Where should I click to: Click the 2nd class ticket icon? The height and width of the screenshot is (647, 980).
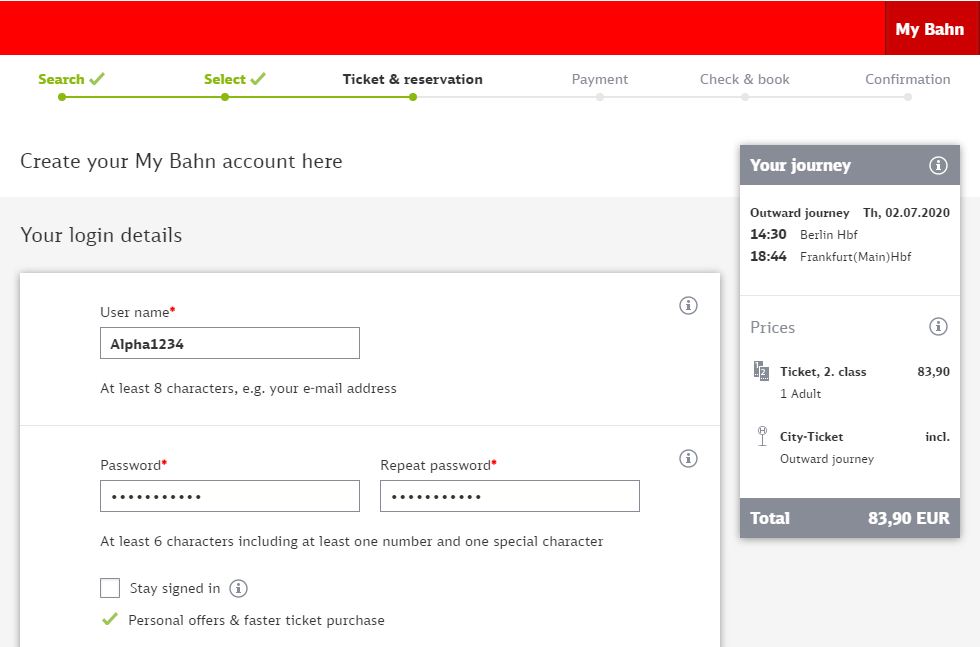pyautogui.click(x=761, y=371)
